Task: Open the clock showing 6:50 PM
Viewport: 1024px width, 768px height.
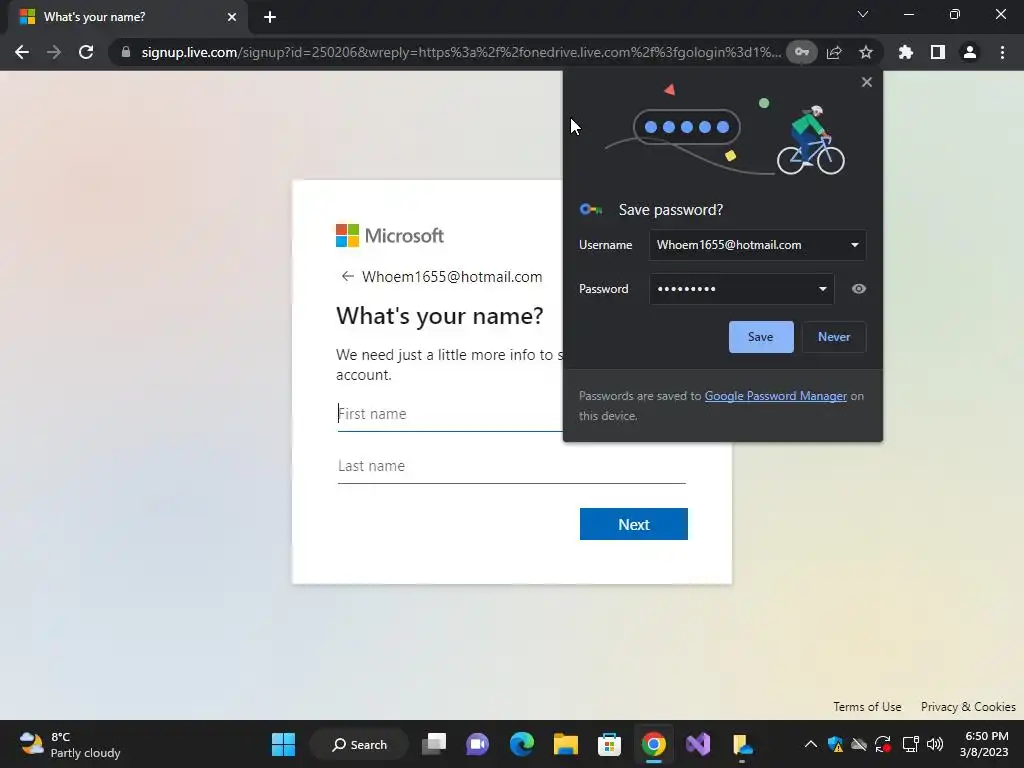Action: 984,744
